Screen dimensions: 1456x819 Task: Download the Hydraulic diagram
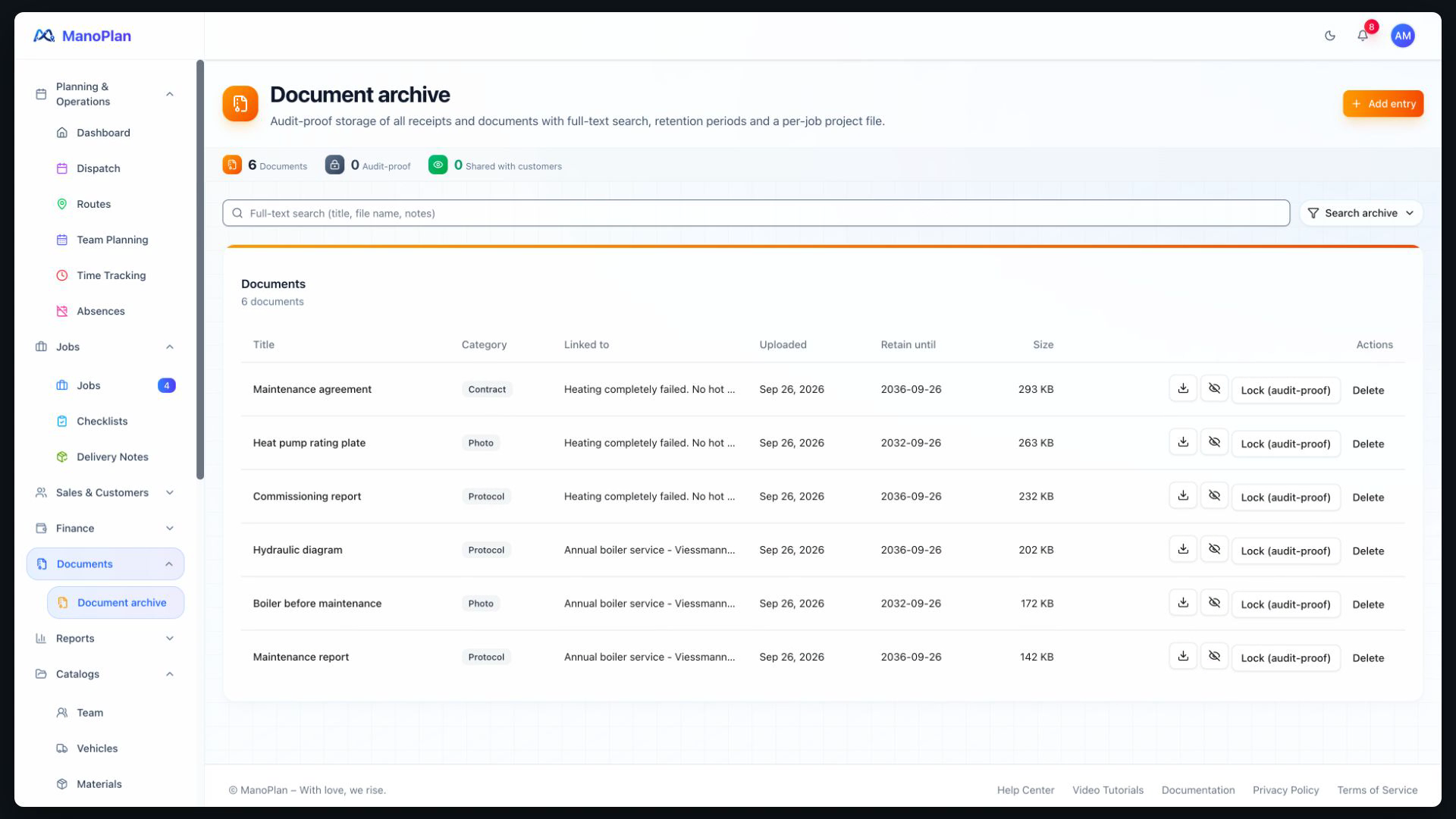1183,549
